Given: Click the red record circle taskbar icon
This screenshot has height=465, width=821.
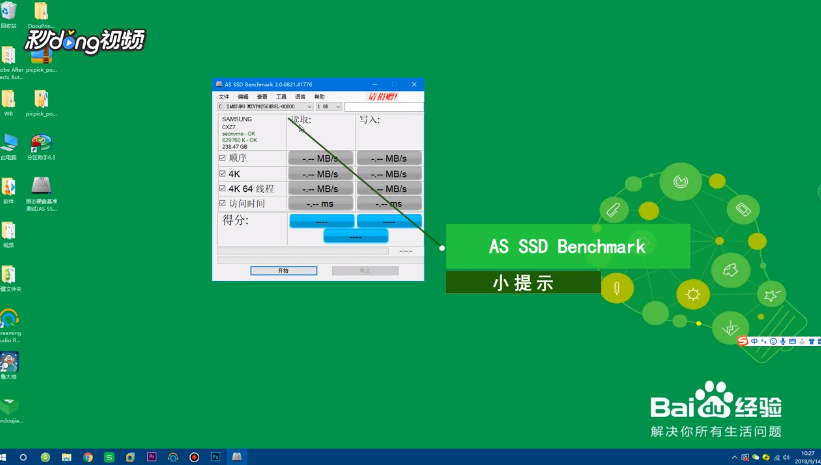Looking at the screenshot, I should tap(194, 457).
